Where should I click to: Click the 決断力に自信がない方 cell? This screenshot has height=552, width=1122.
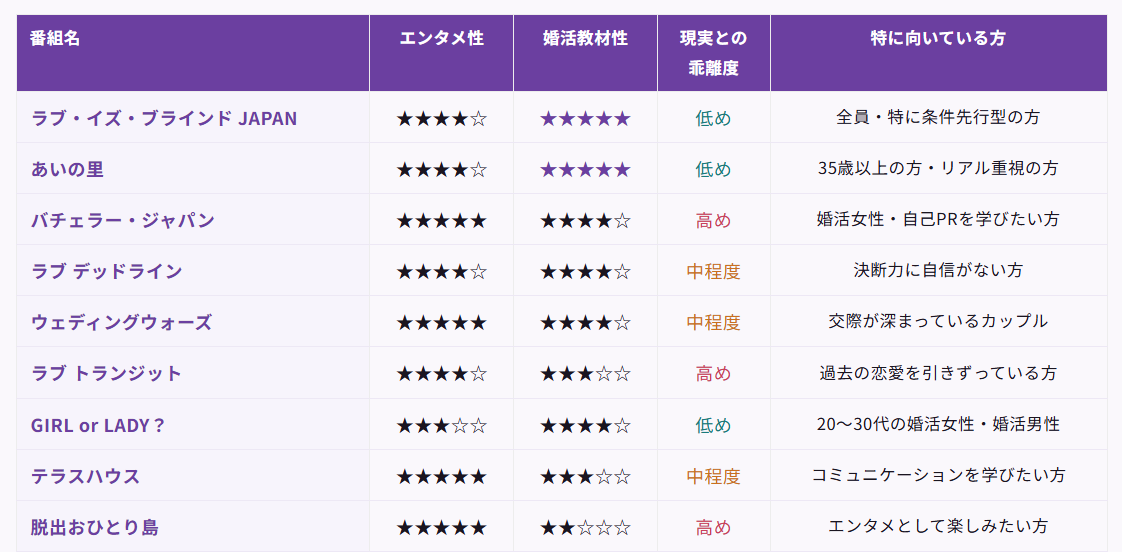click(x=938, y=271)
